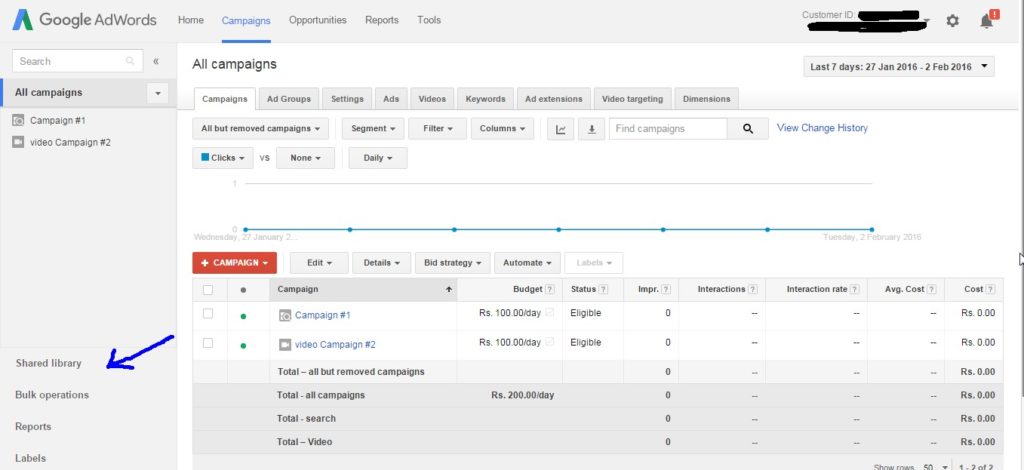Switch to the Keywords tab

485,99
